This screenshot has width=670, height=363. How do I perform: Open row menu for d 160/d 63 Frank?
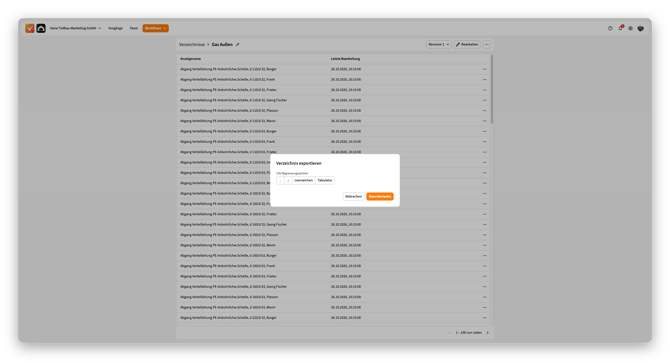tap(485, 266)
